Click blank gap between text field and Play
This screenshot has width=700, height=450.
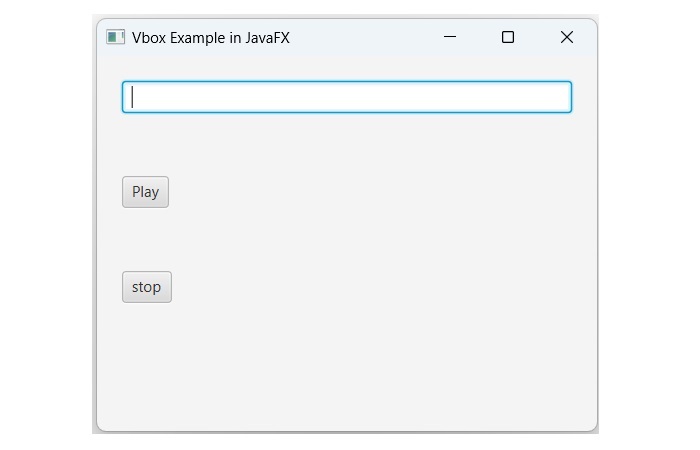pos(346,145)
